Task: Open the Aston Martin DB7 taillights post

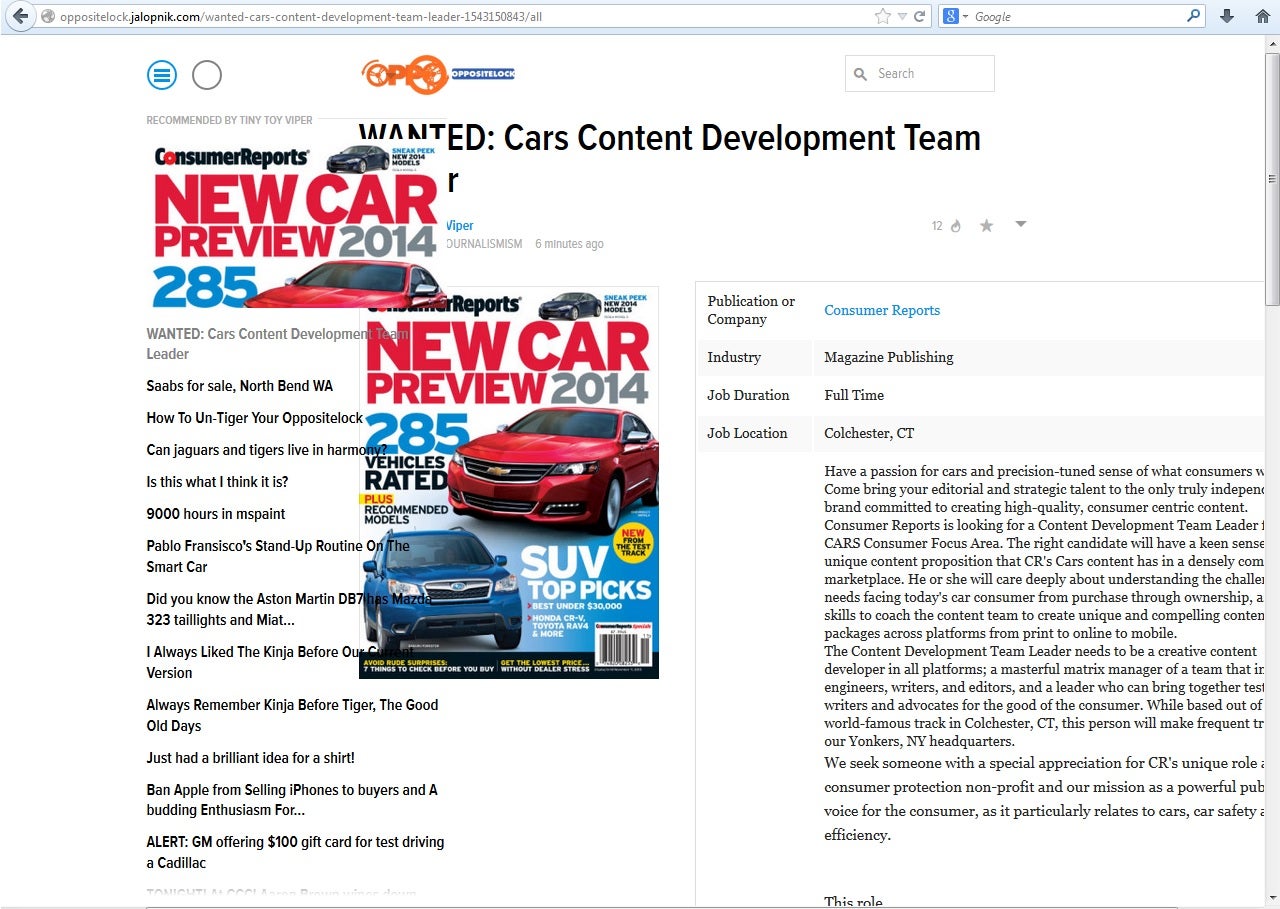Action: point(289,609)
